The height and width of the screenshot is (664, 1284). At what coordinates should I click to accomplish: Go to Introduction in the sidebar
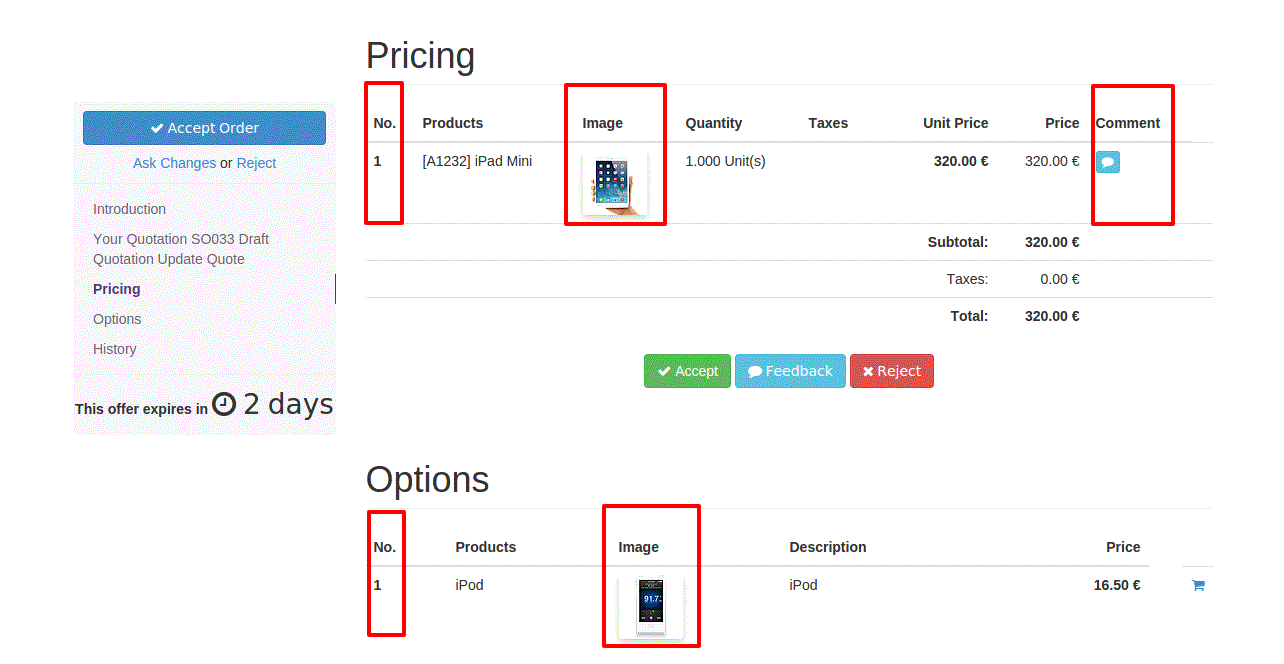coord(129,209)
